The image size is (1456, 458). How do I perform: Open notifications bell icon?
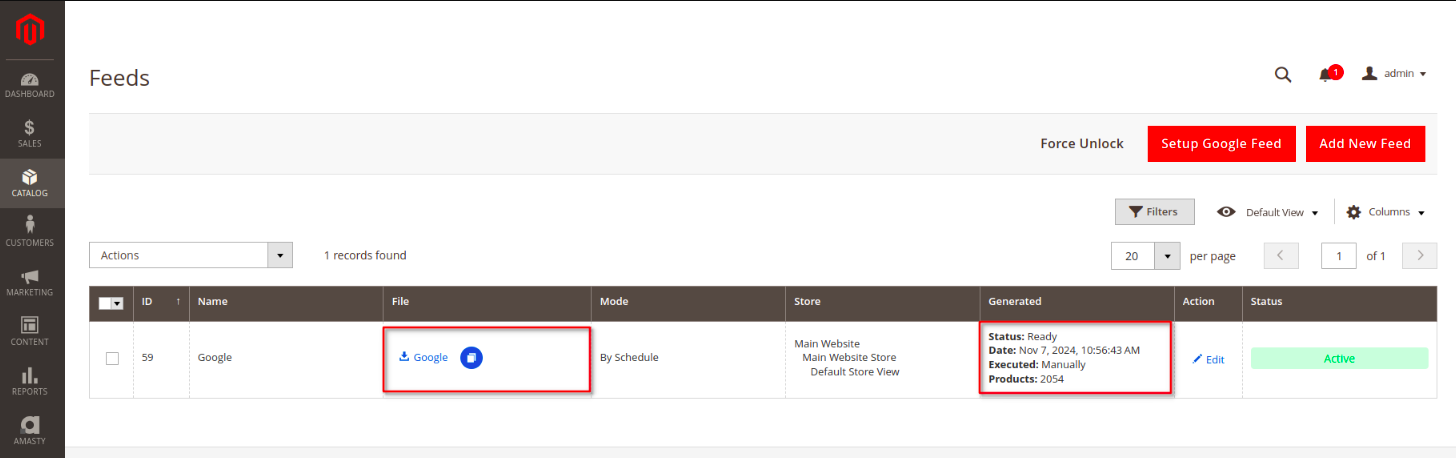pyautogui.click(x=1327, y=74)
